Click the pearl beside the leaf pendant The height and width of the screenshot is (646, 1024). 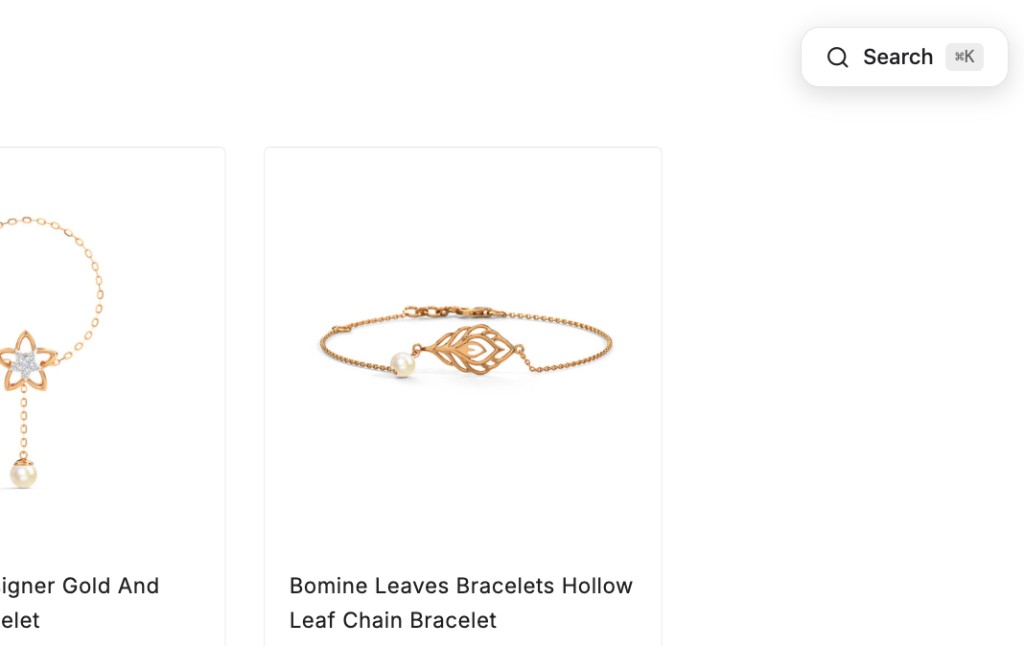[402, 364]
